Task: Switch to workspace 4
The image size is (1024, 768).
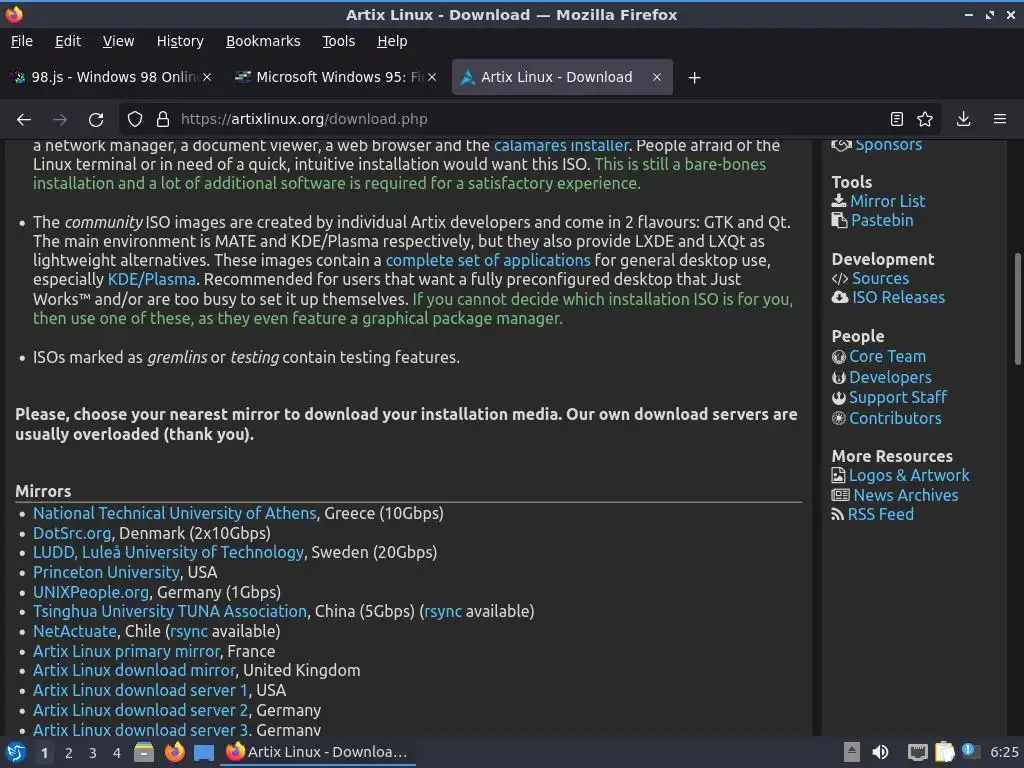Action: 117,753
